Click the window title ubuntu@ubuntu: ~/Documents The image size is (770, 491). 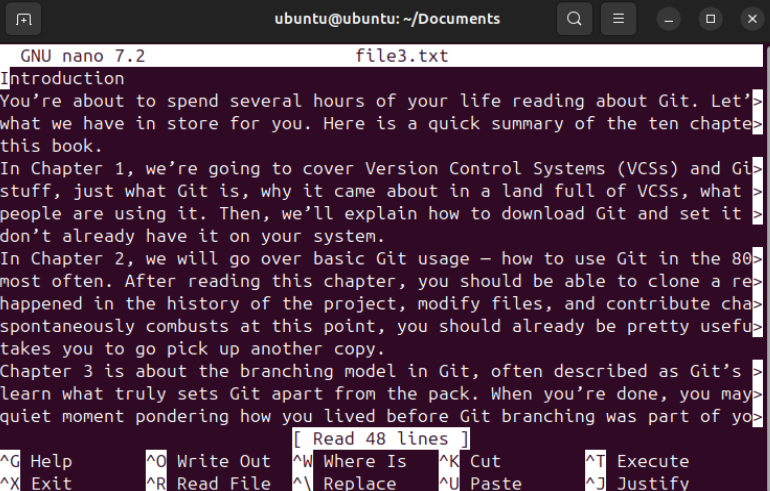tap(387, 19)
